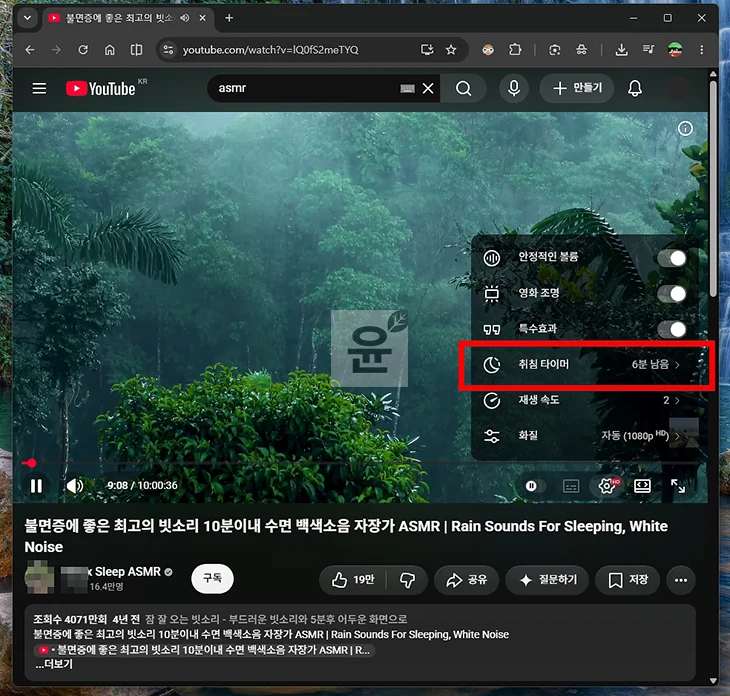Mute the tab audio speaker icon
The image size is (730, 696).
click(185, 18)
